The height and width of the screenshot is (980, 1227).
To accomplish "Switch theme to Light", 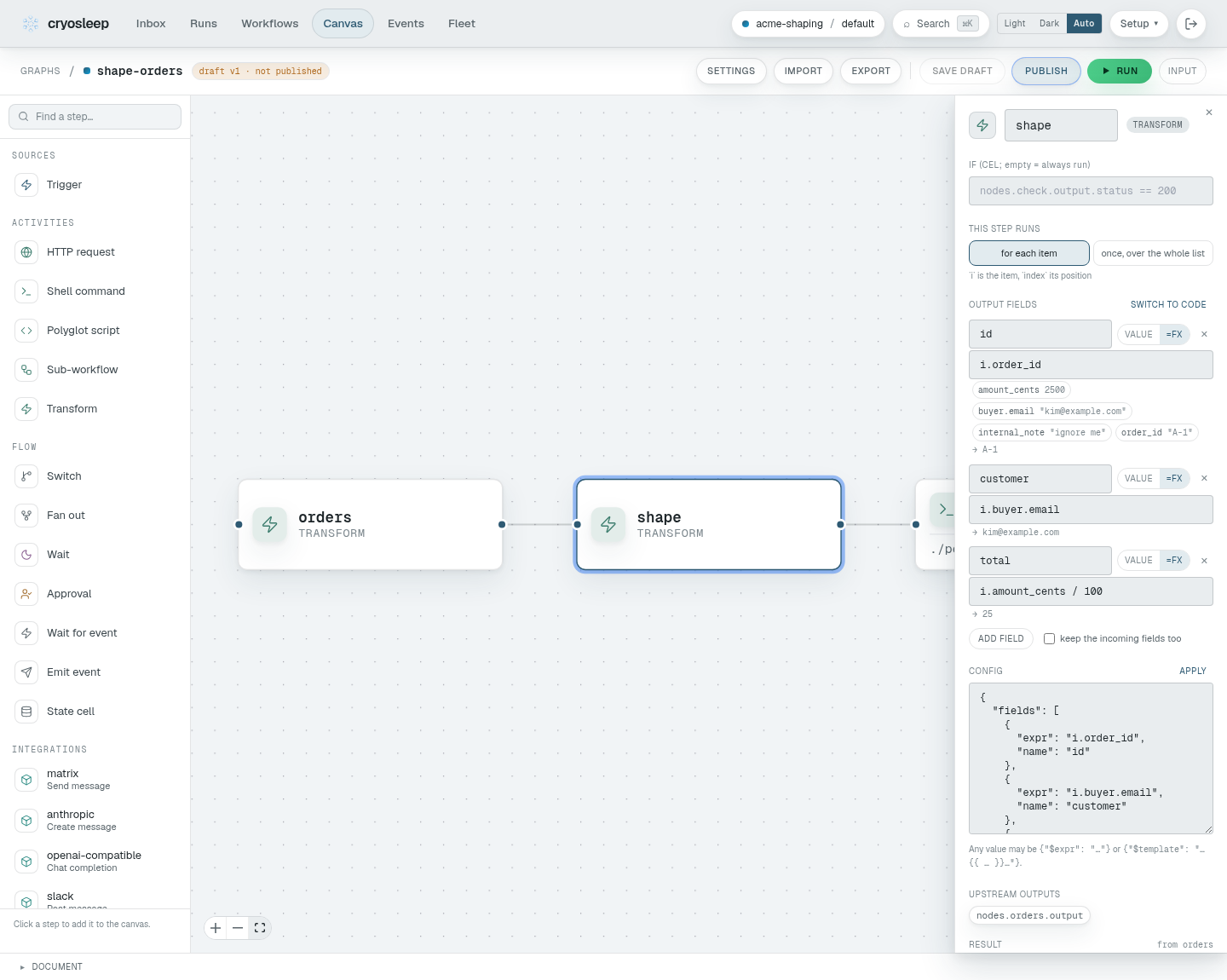I will [1015, 24].
